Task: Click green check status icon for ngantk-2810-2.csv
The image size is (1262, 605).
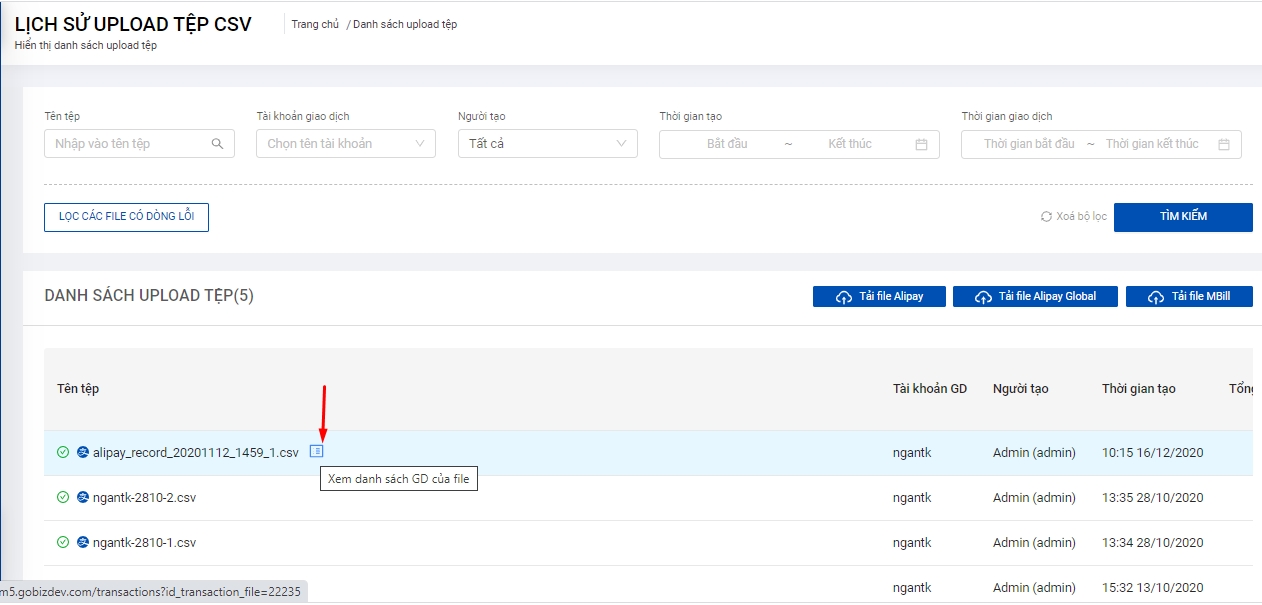Action: pos(63,497)
